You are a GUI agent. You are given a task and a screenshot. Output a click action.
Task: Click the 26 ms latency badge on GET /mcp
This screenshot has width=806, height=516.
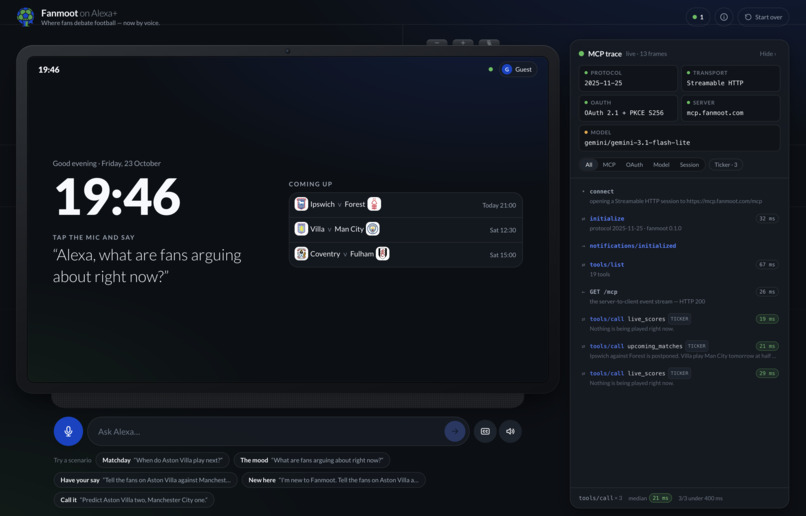coord(767,292)
